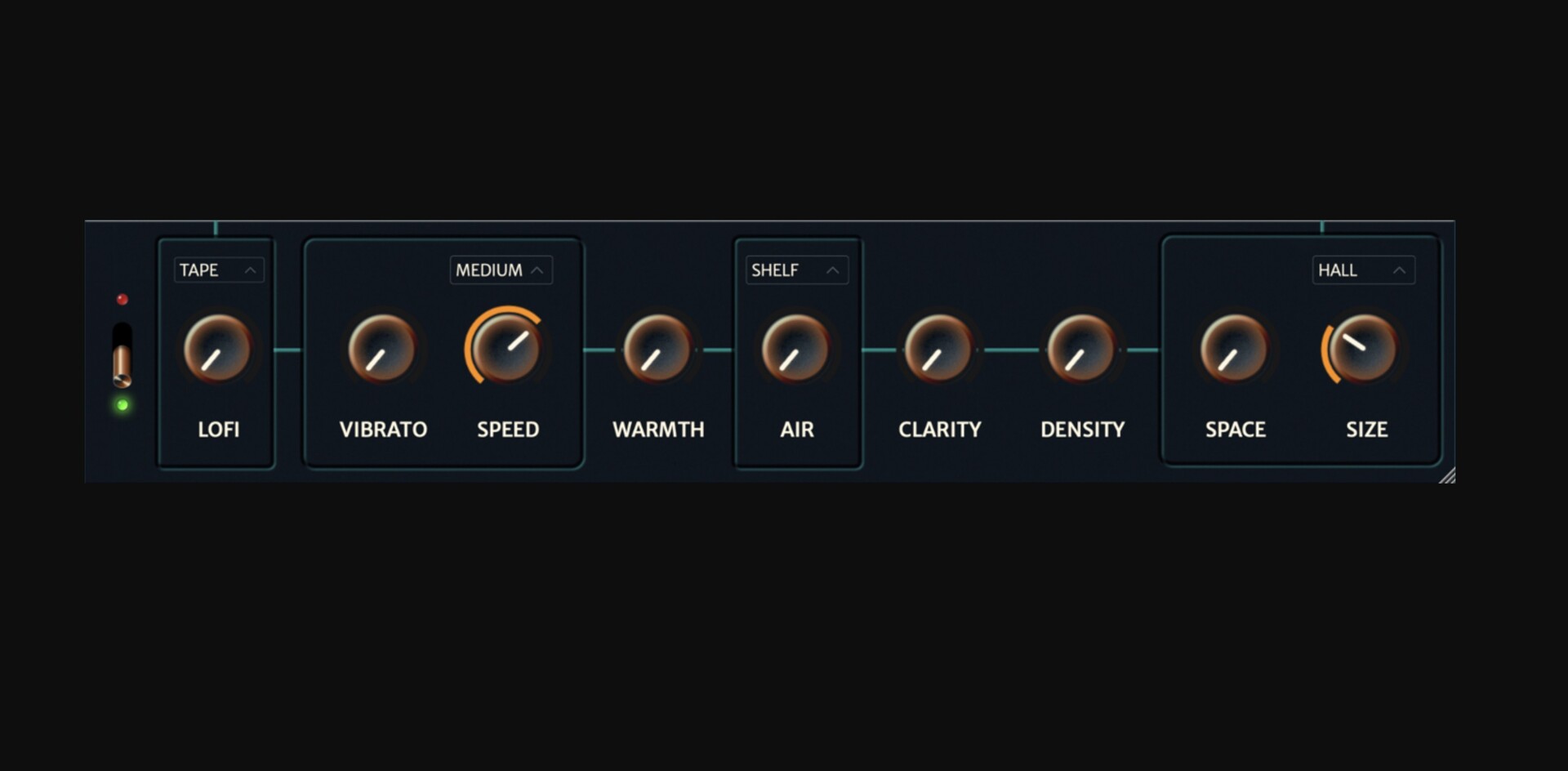The height and width of the screenshot is (771, 1568).
Task: Click the chevron arrow beside HALL
Action: (x=1399, y=270)
